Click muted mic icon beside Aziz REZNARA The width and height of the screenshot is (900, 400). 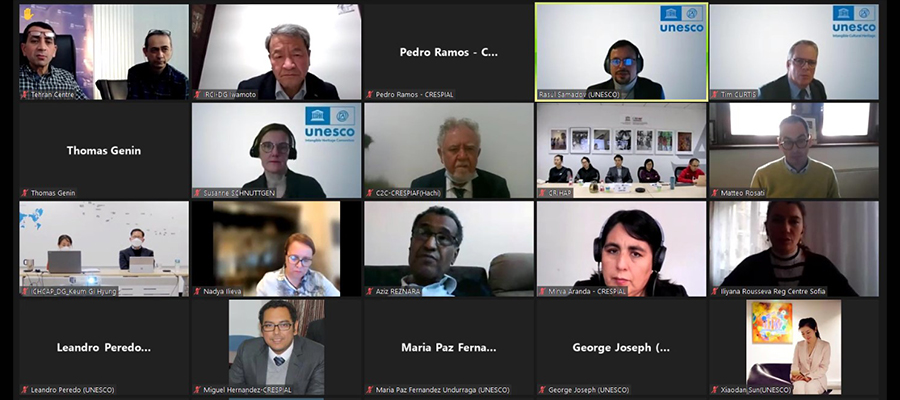pyautogui.click(x=370, y=292)
